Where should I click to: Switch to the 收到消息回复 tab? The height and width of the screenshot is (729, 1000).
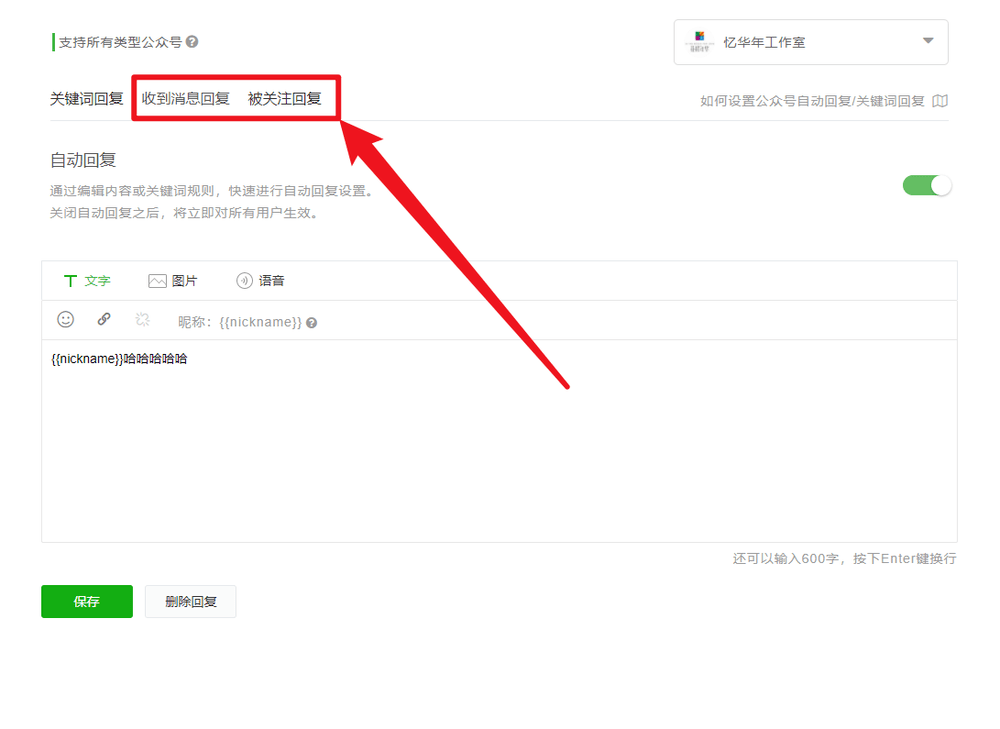186,99
